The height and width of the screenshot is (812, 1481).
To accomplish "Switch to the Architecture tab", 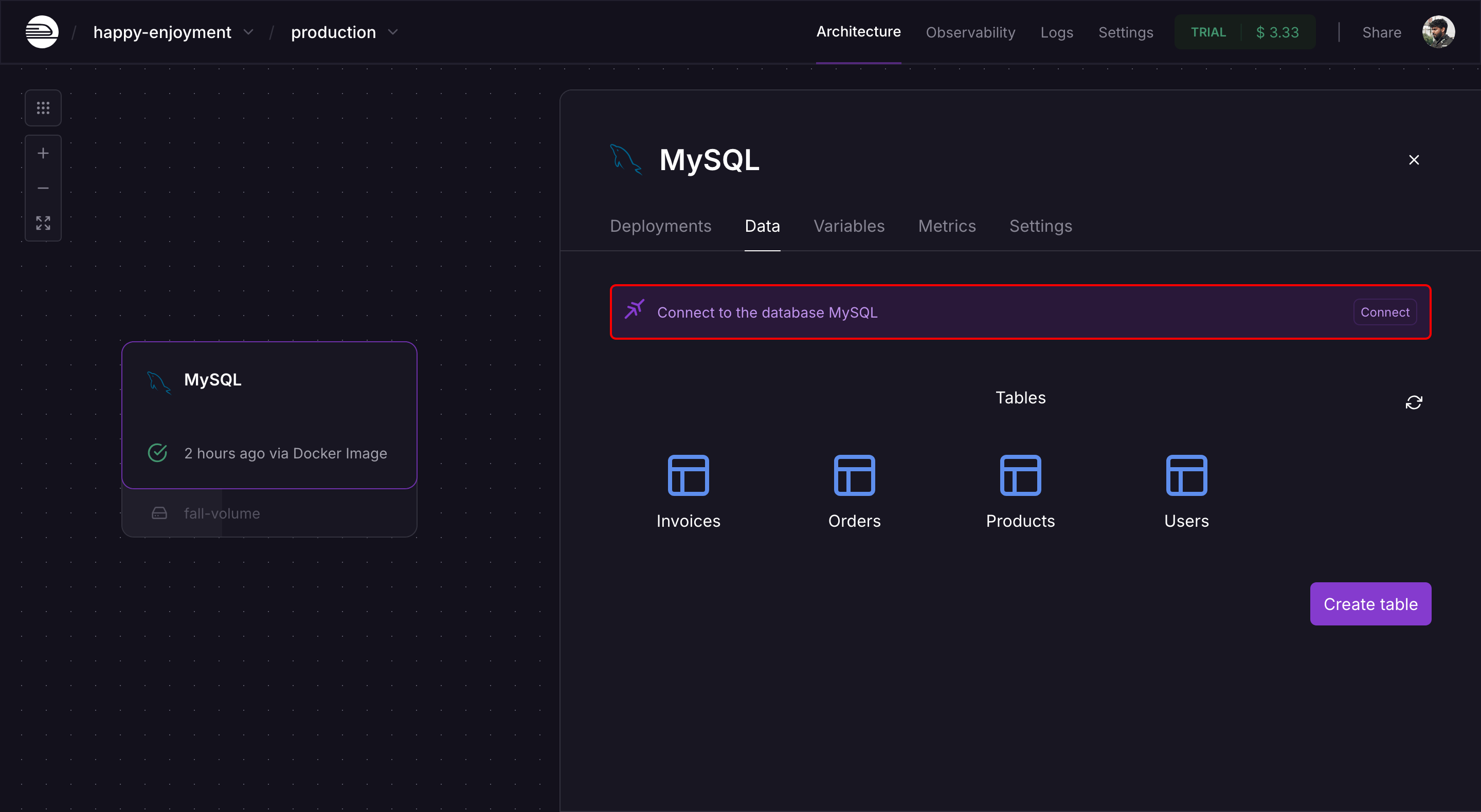I will tap(858, 32).
